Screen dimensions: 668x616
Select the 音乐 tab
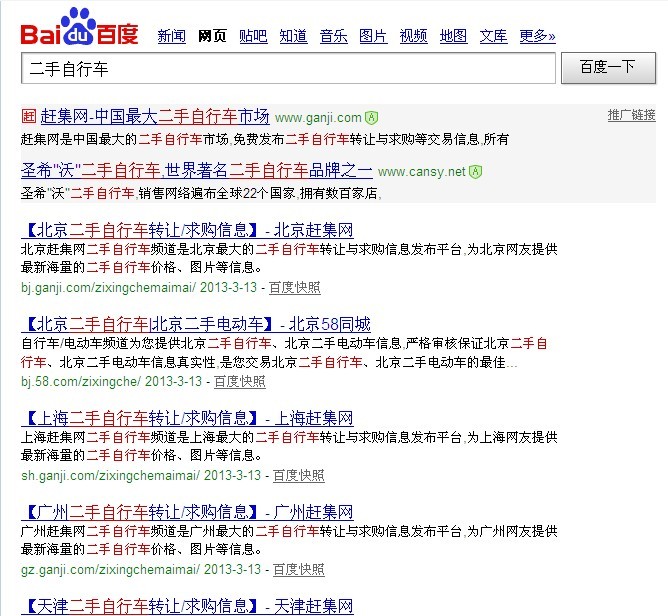tap(333, 36)
